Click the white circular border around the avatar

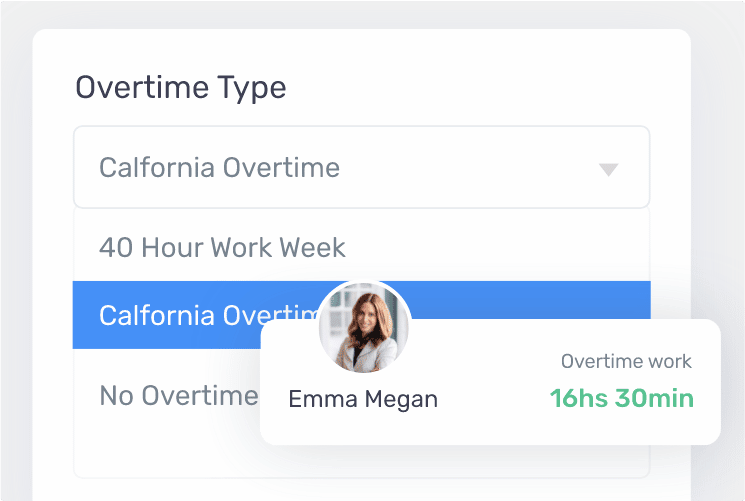coord(364,283)
